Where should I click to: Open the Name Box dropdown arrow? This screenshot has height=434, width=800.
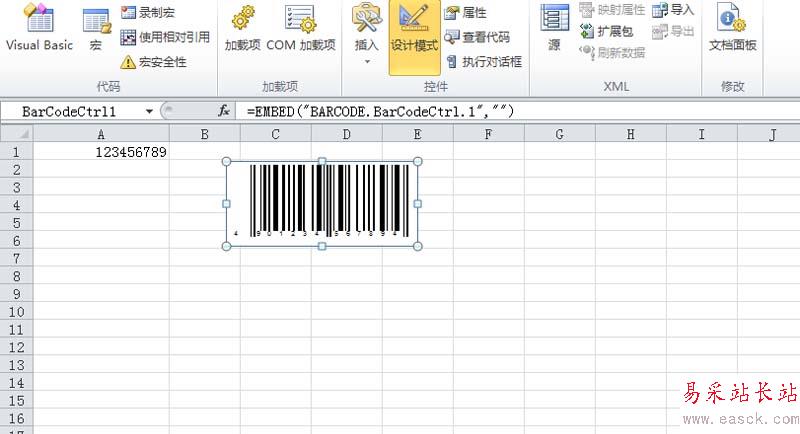[x=149, y=111]
